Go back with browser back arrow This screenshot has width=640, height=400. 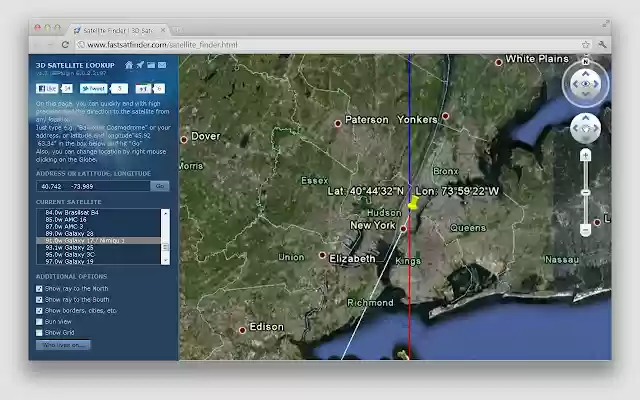coord(38,44)
